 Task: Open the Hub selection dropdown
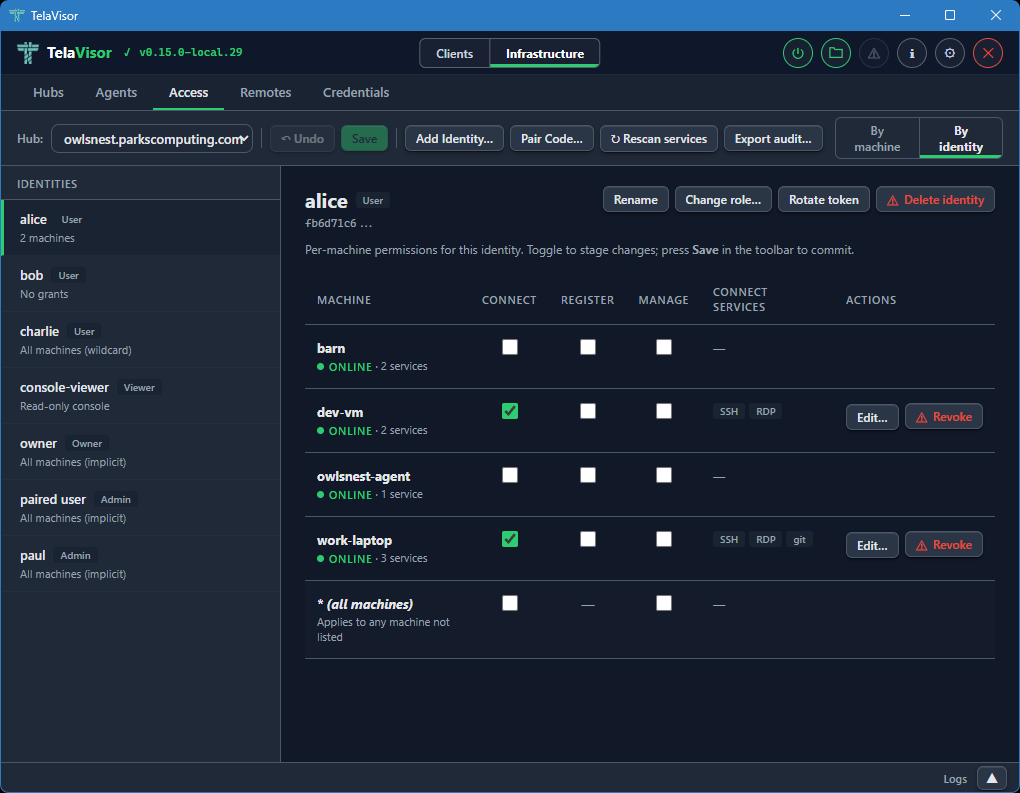click(x=152, y=139)
